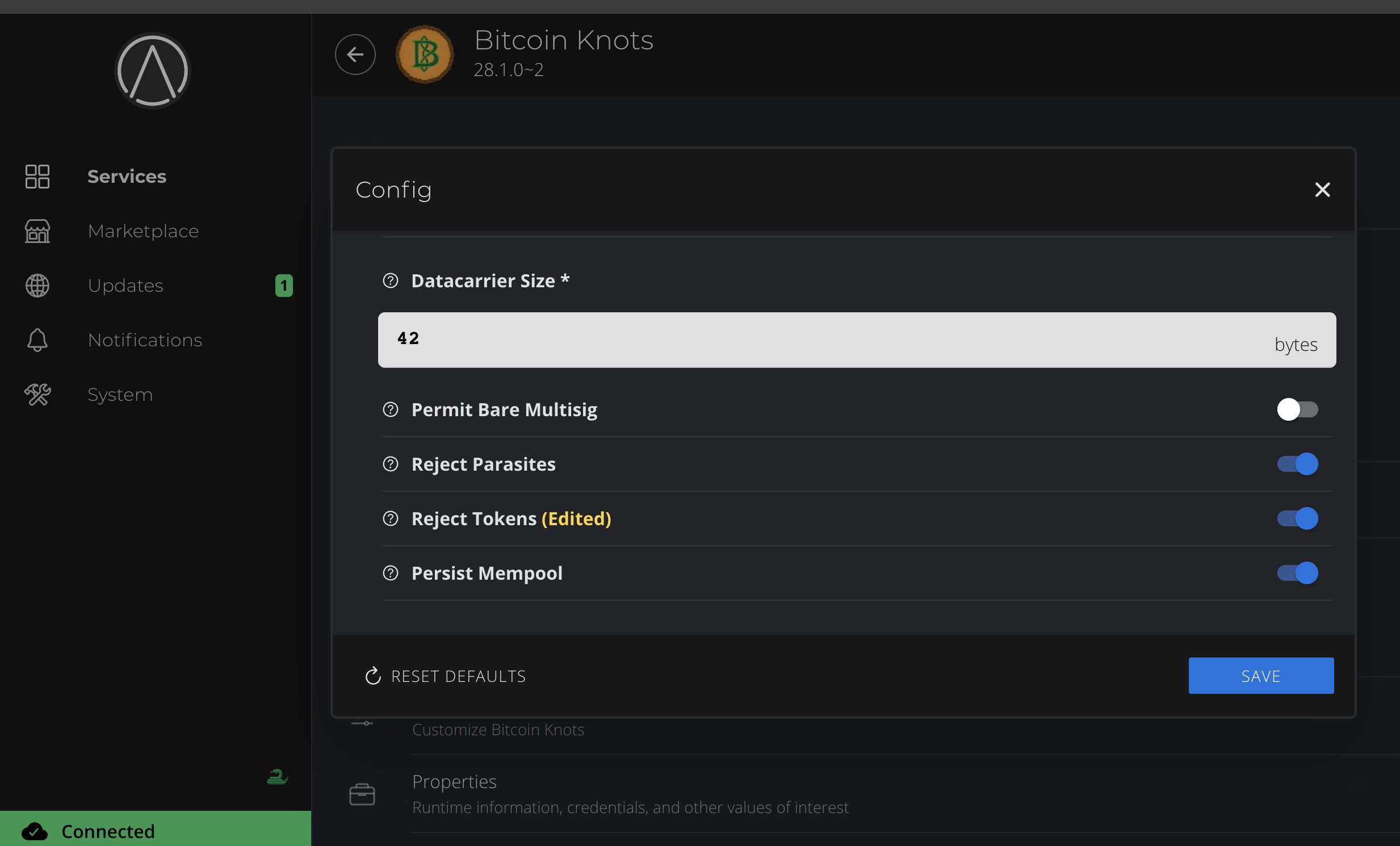Show help for Reject Tokens
1400x846 pixels.
tap(391, 519)
